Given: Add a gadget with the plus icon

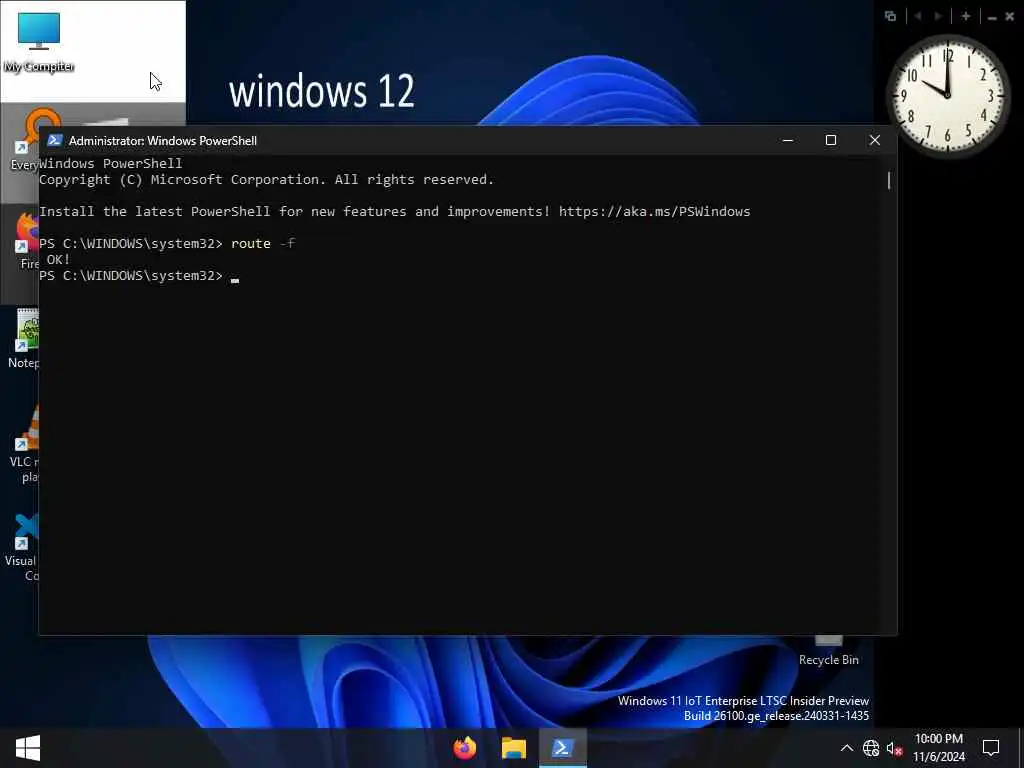Looking at the screenshot, I should coord(966,16).
